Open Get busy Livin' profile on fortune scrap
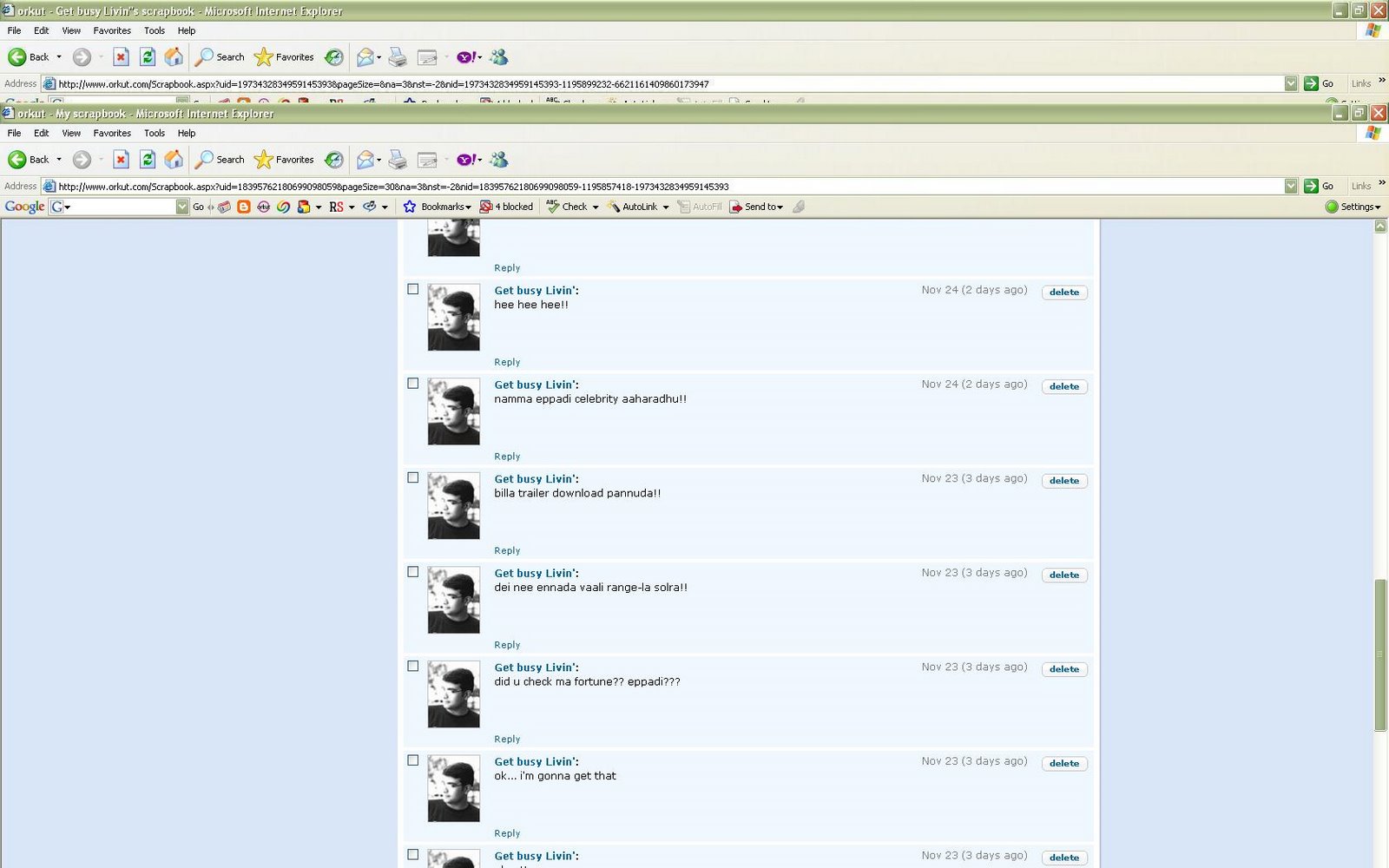Screen dimensions: 1389x868 click(x=536, y=667)
